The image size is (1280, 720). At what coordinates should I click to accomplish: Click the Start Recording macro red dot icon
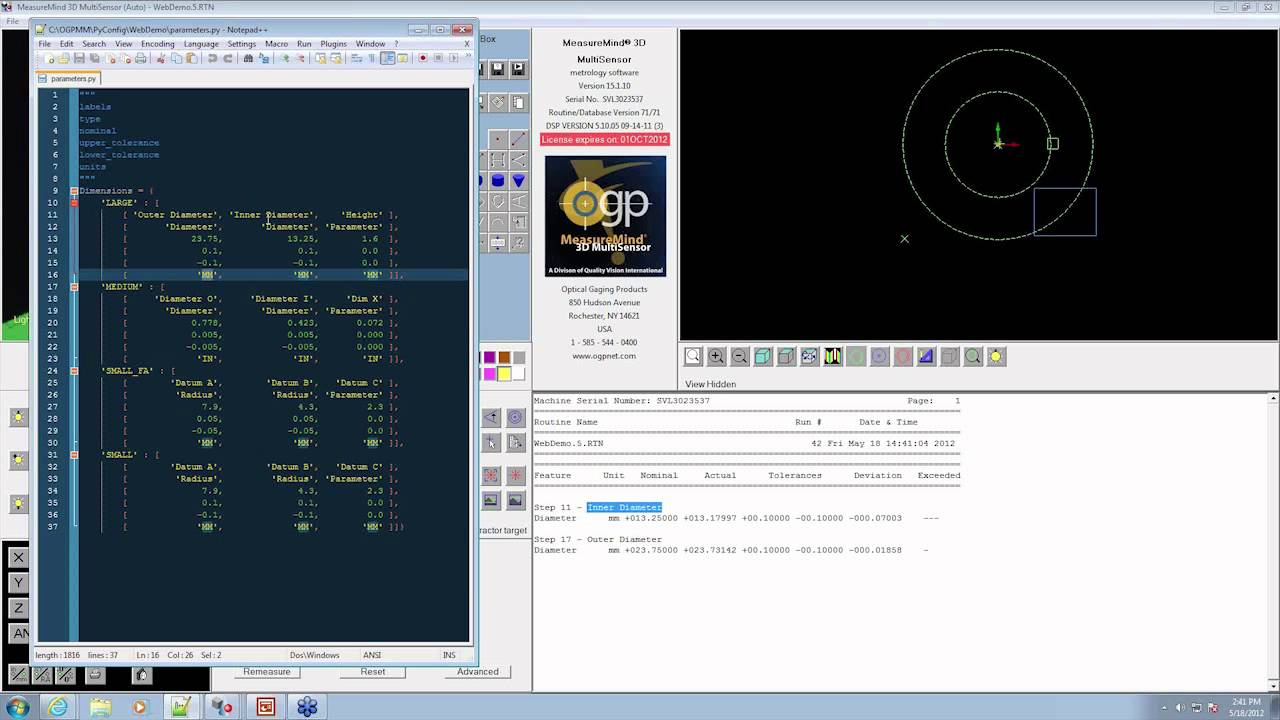click(423, 58)
